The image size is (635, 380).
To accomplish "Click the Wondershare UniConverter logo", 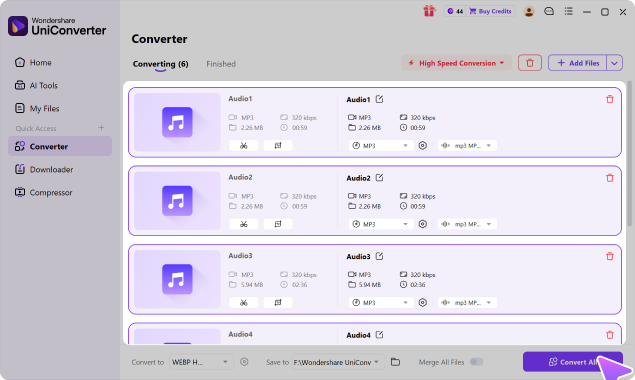I will (x=57, y=26).
